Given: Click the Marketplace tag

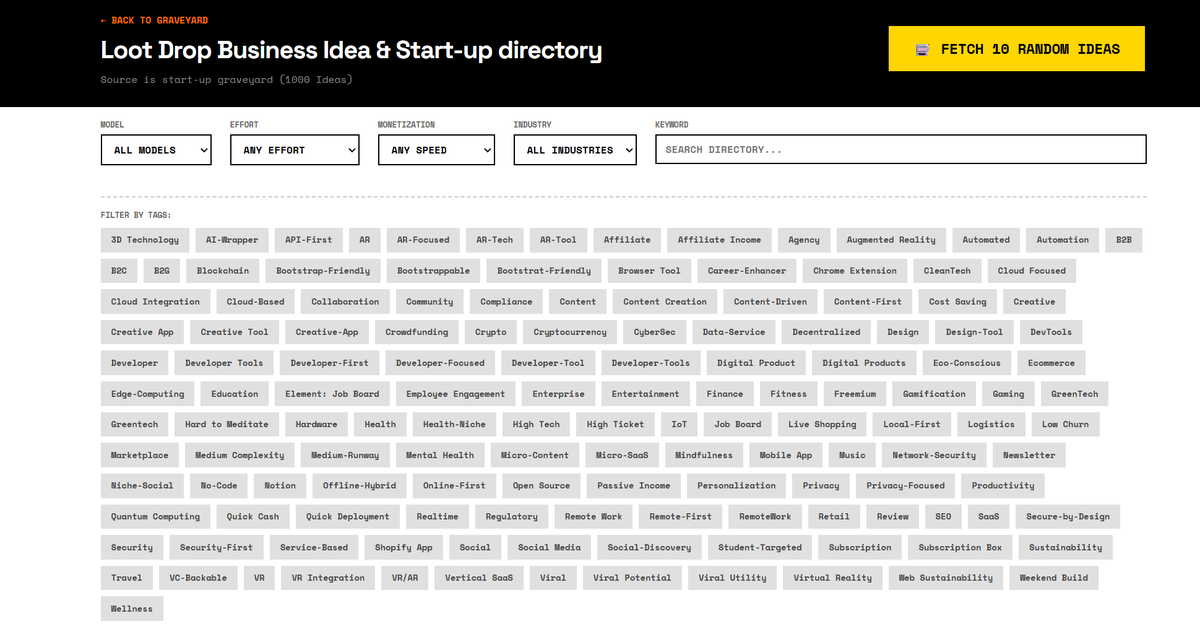Looking at the screenshot, I should click(x=140, y=455).
